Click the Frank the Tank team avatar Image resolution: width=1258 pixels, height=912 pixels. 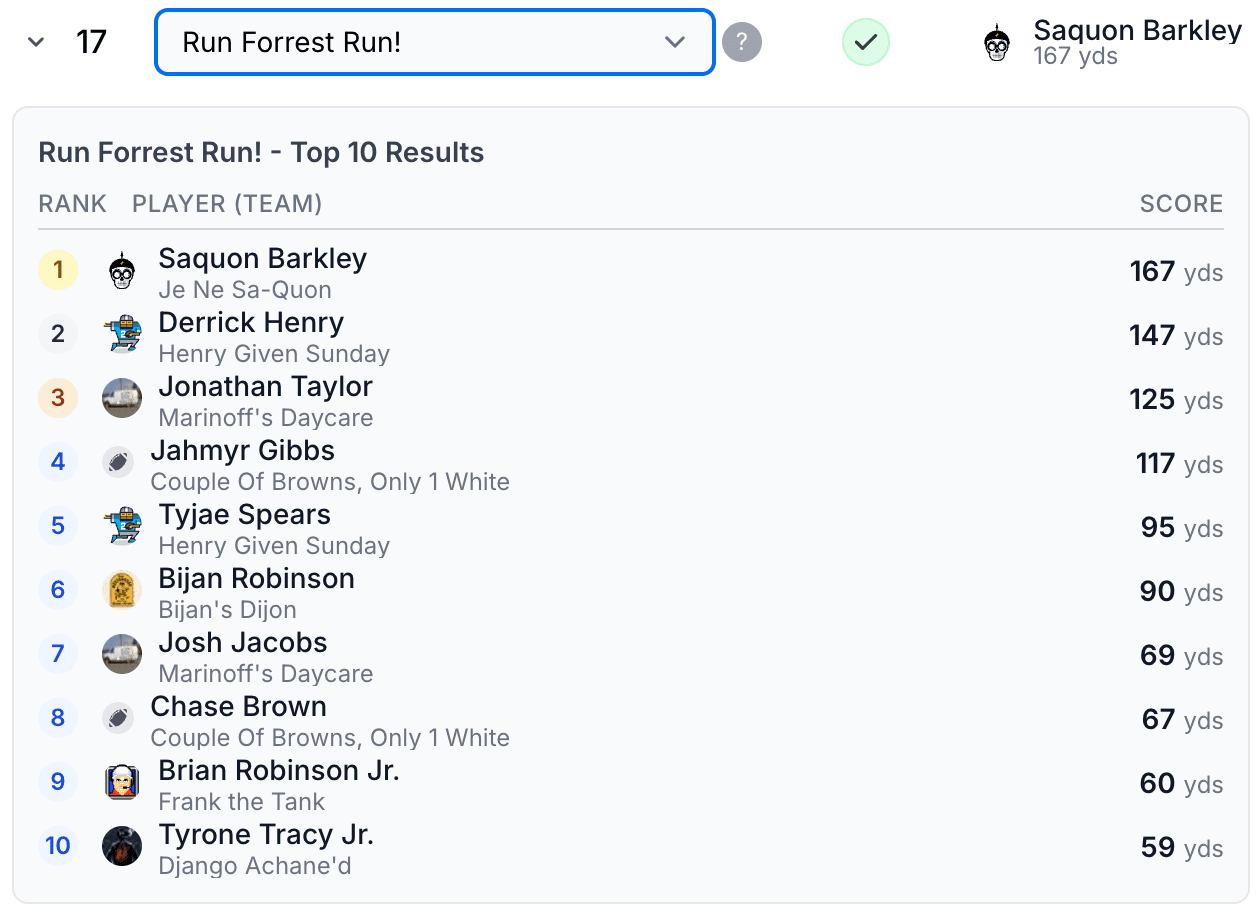tap(121, 782)
